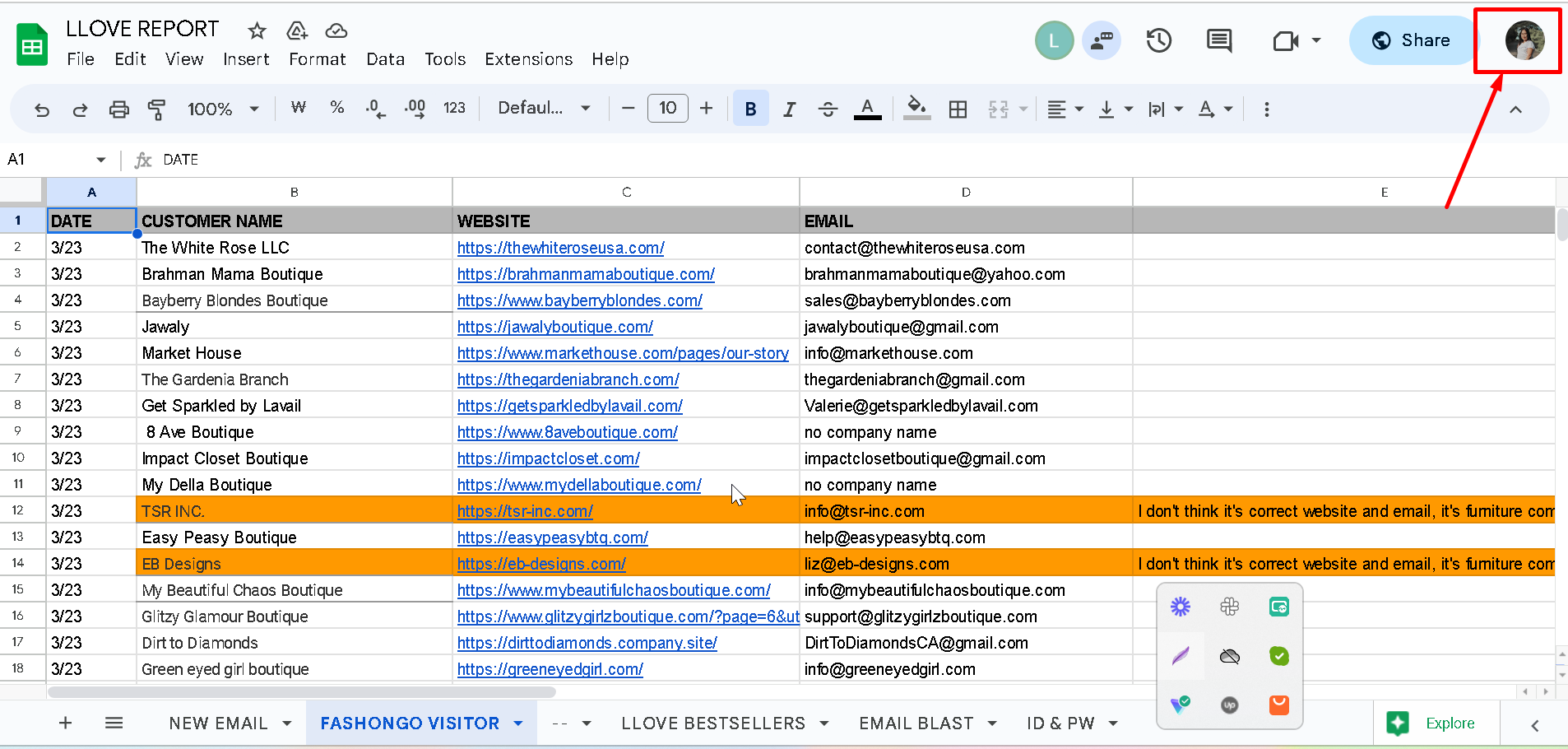1568x749 pixels.
Task: Show the all sheets list
Action: [114, 723]
